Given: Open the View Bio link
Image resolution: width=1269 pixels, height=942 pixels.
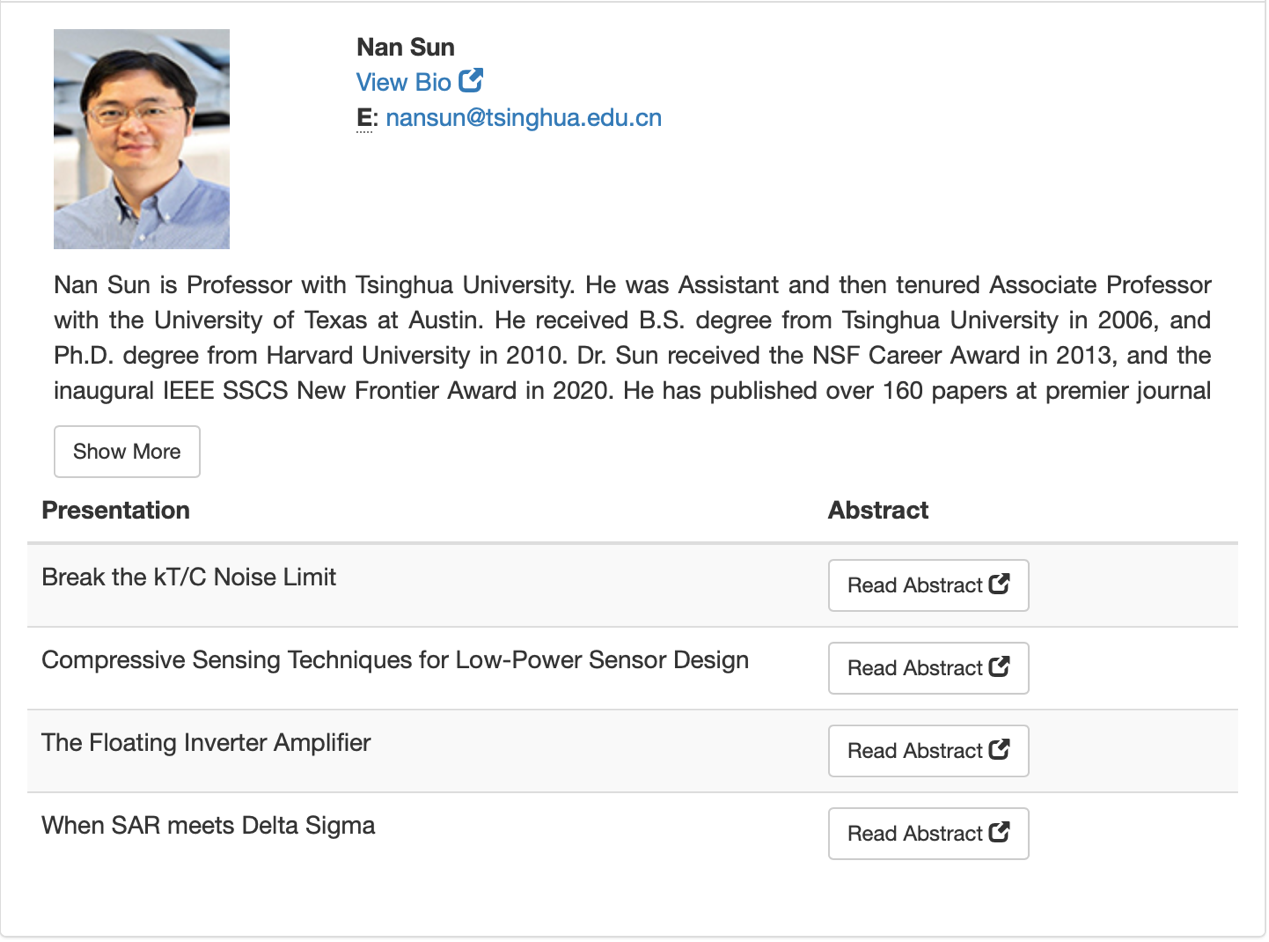Looking at the screenshot, I should point(403,82).
